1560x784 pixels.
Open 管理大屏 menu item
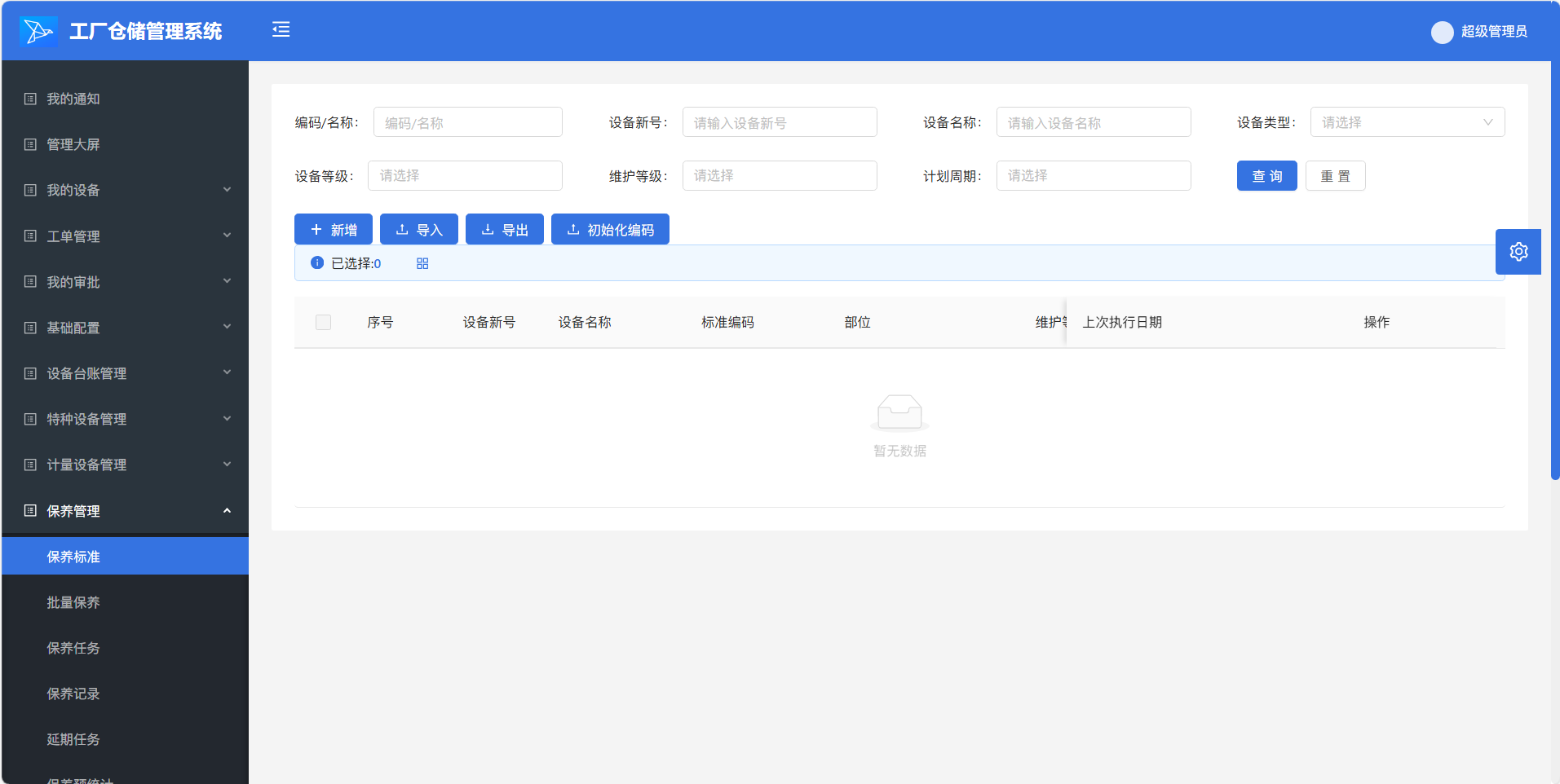125,144
